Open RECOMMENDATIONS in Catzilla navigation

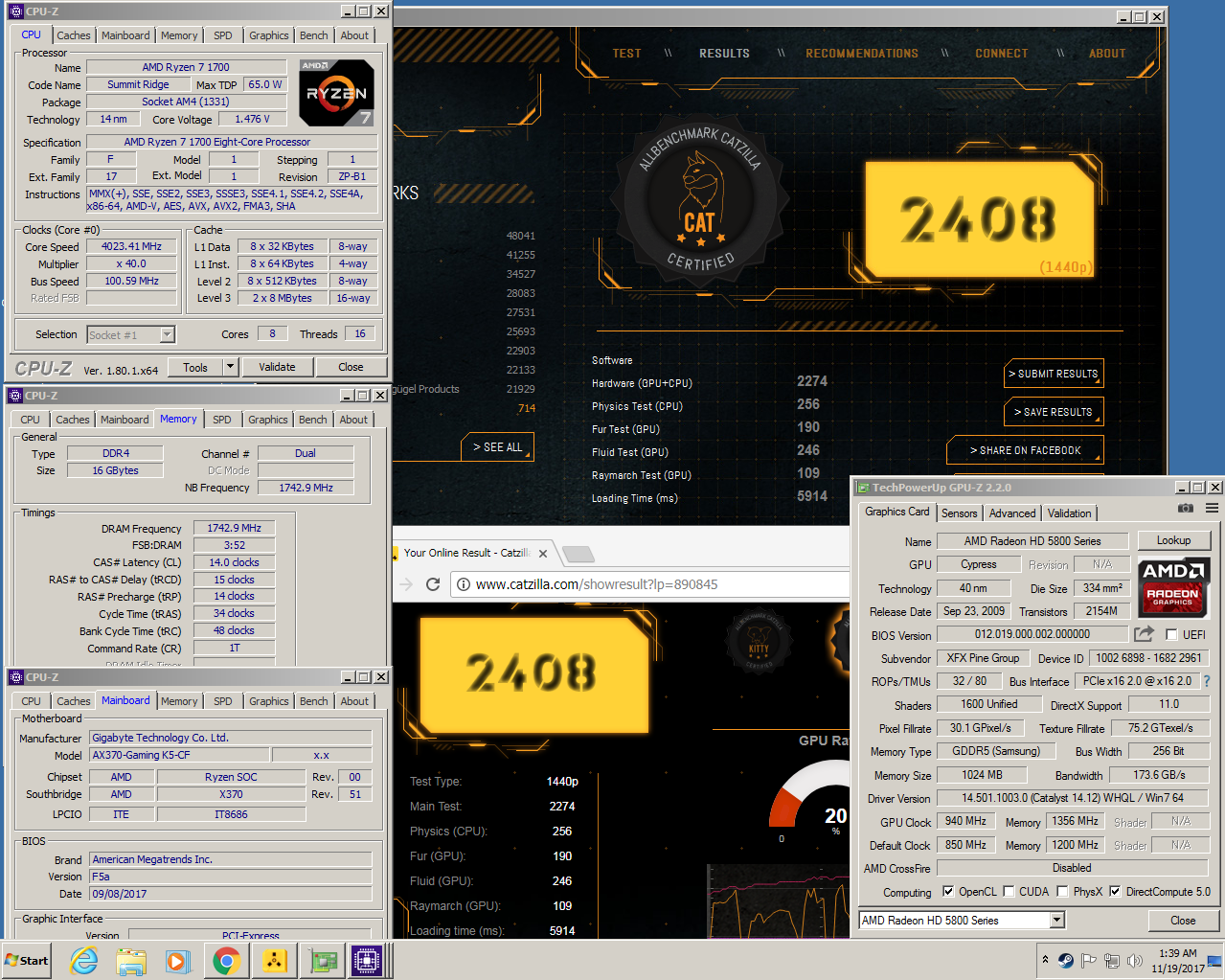point(862,54)
